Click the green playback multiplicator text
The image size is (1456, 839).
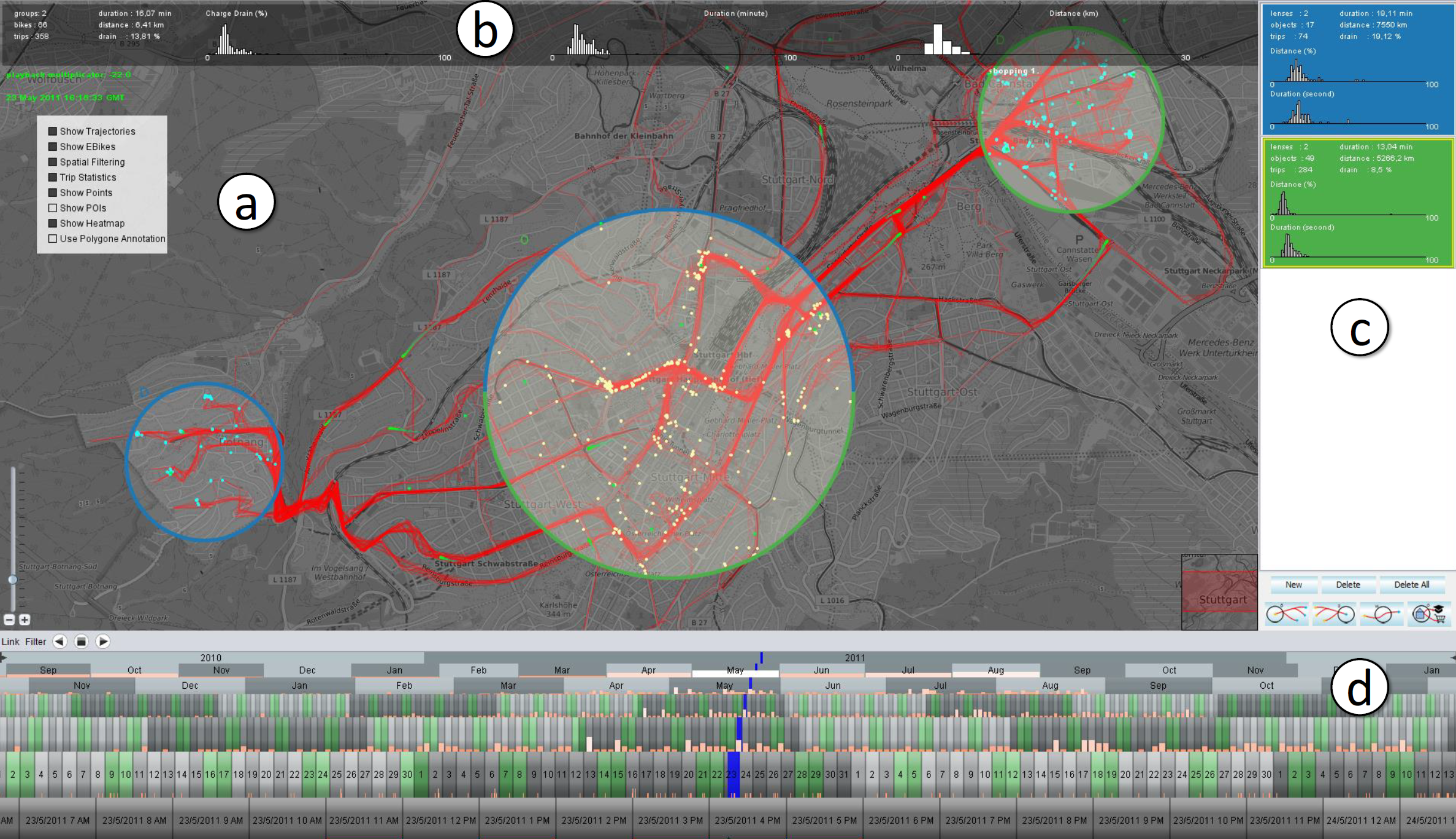click(69, 74)
